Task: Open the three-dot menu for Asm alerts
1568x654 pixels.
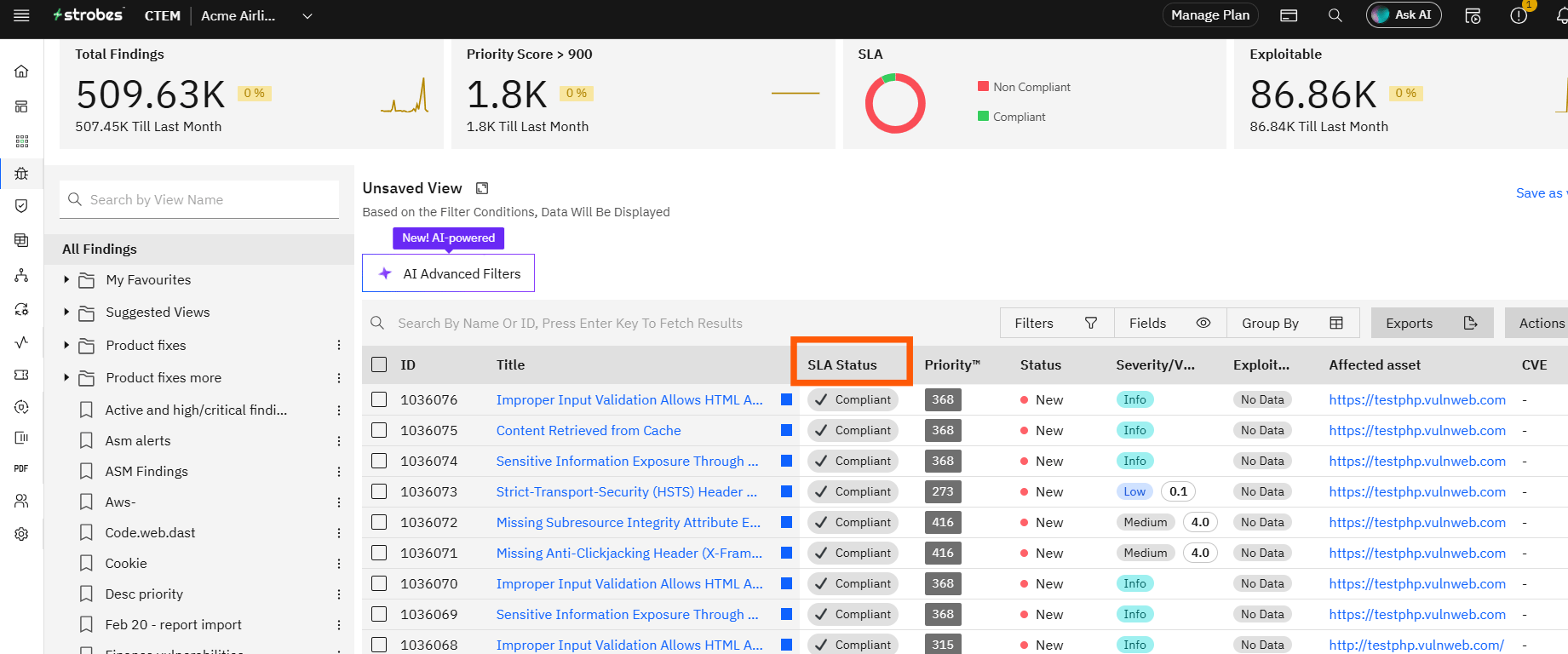Action: pos(339,440)
